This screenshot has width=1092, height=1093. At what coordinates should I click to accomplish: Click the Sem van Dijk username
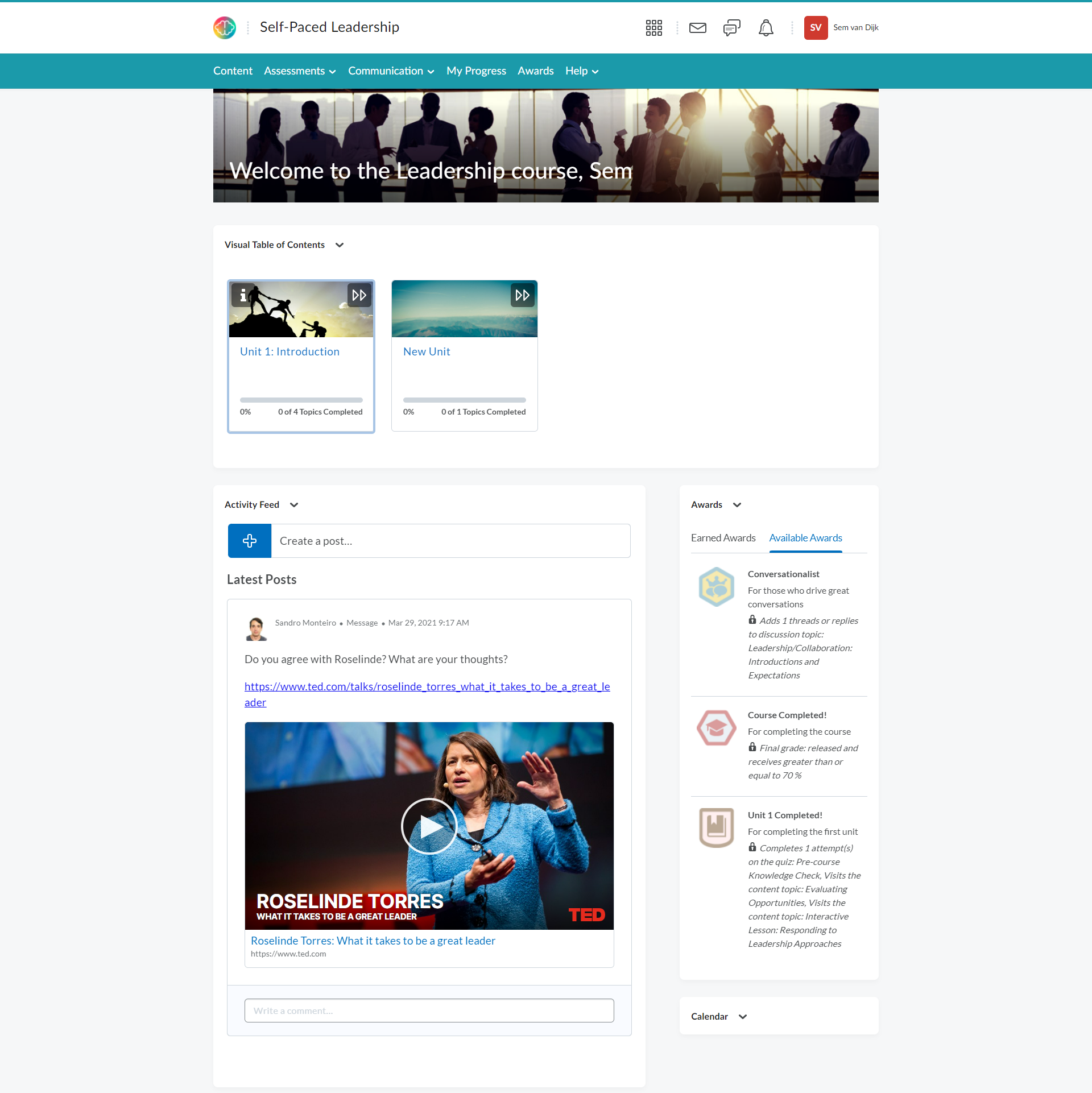pos(855,27)
